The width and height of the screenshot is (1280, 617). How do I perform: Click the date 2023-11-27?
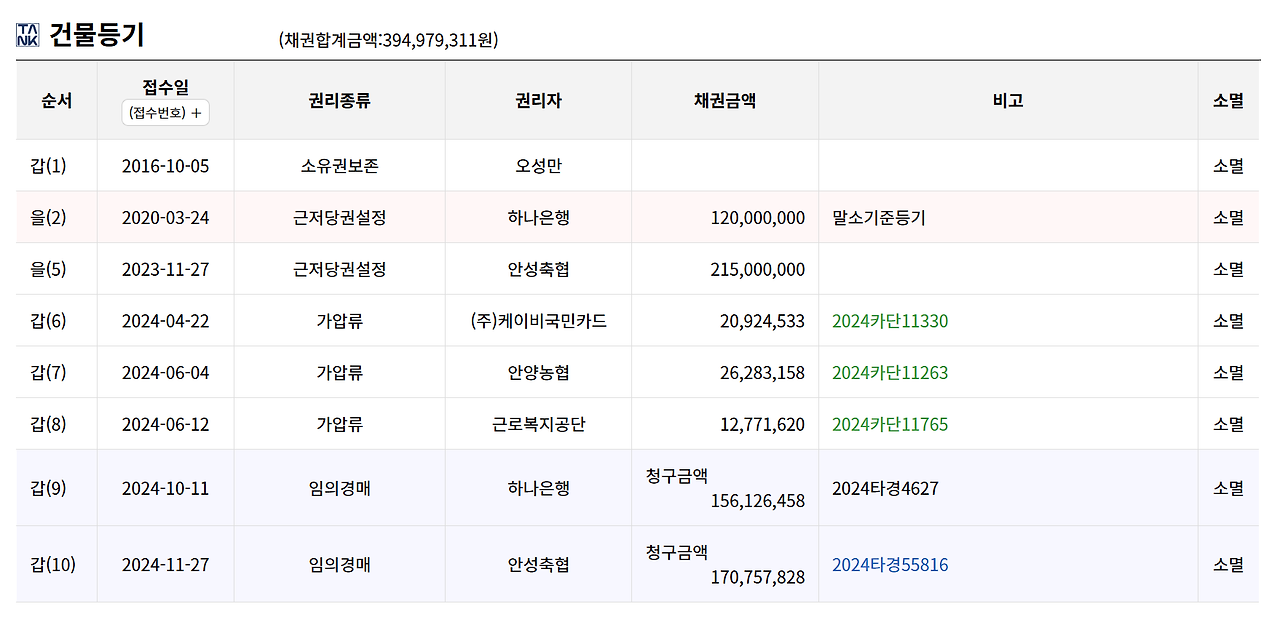(166, 269)
